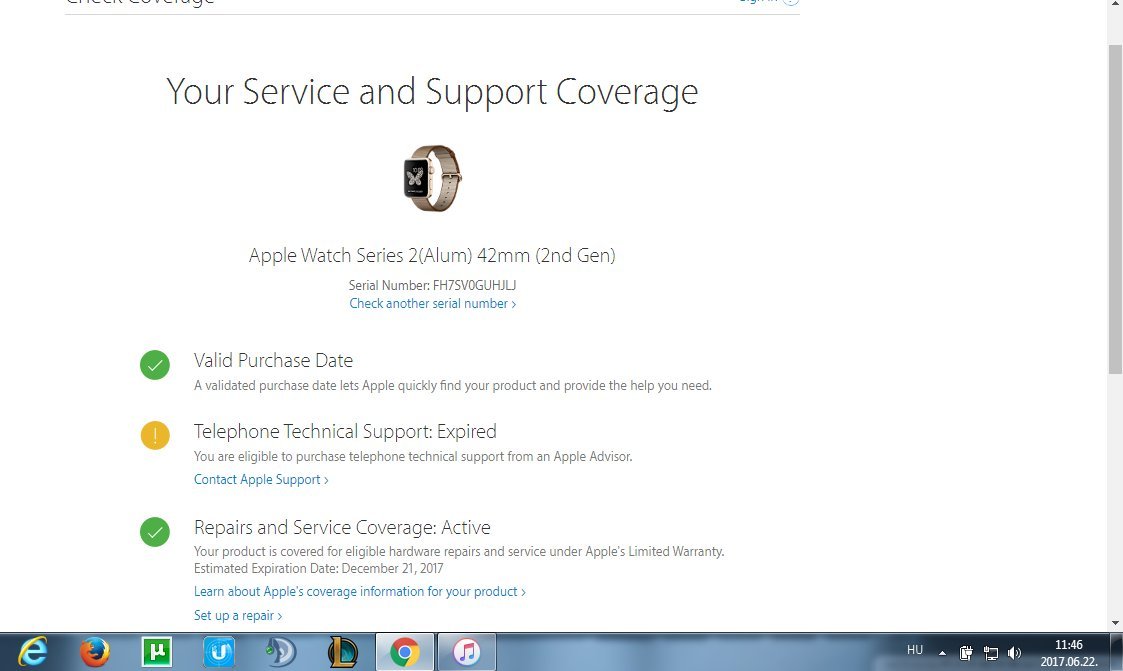Image resolution: width=1123 pixels, height=671 pixels.
Task: Open the volume speaker tray icon
Action: [x=1014, y=652]
